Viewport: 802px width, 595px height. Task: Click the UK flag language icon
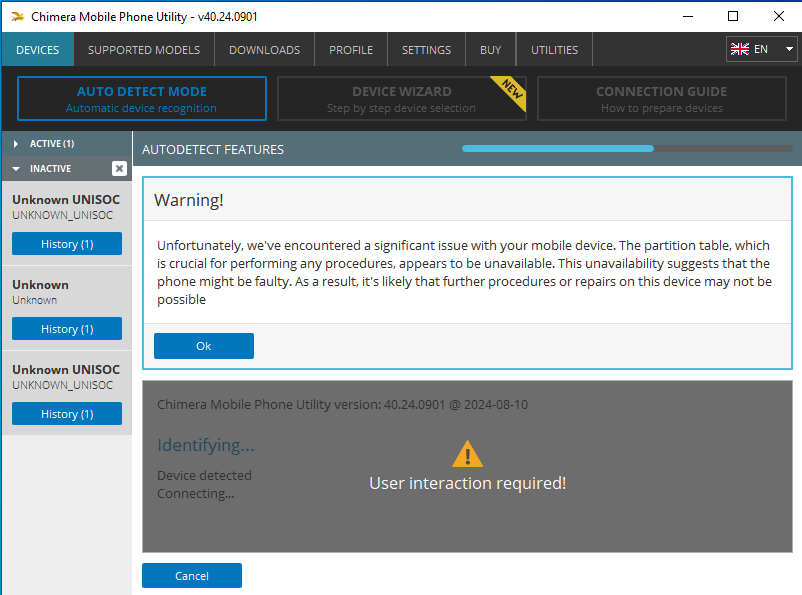click(740, 49)
